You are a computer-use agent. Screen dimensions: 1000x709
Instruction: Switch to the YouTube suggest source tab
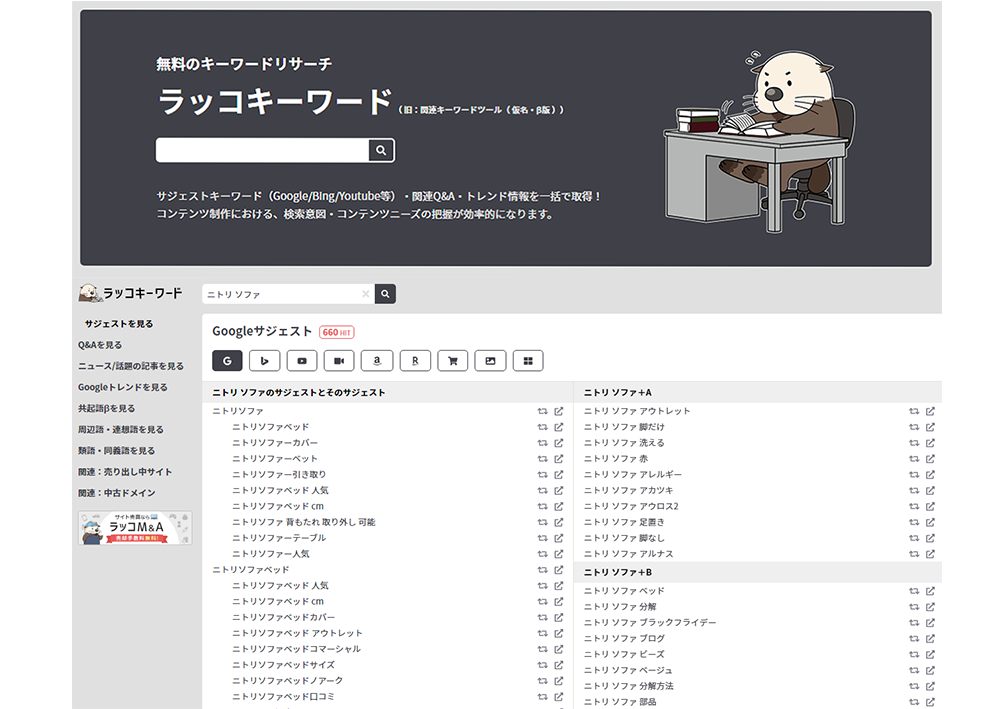pos(302,361)
